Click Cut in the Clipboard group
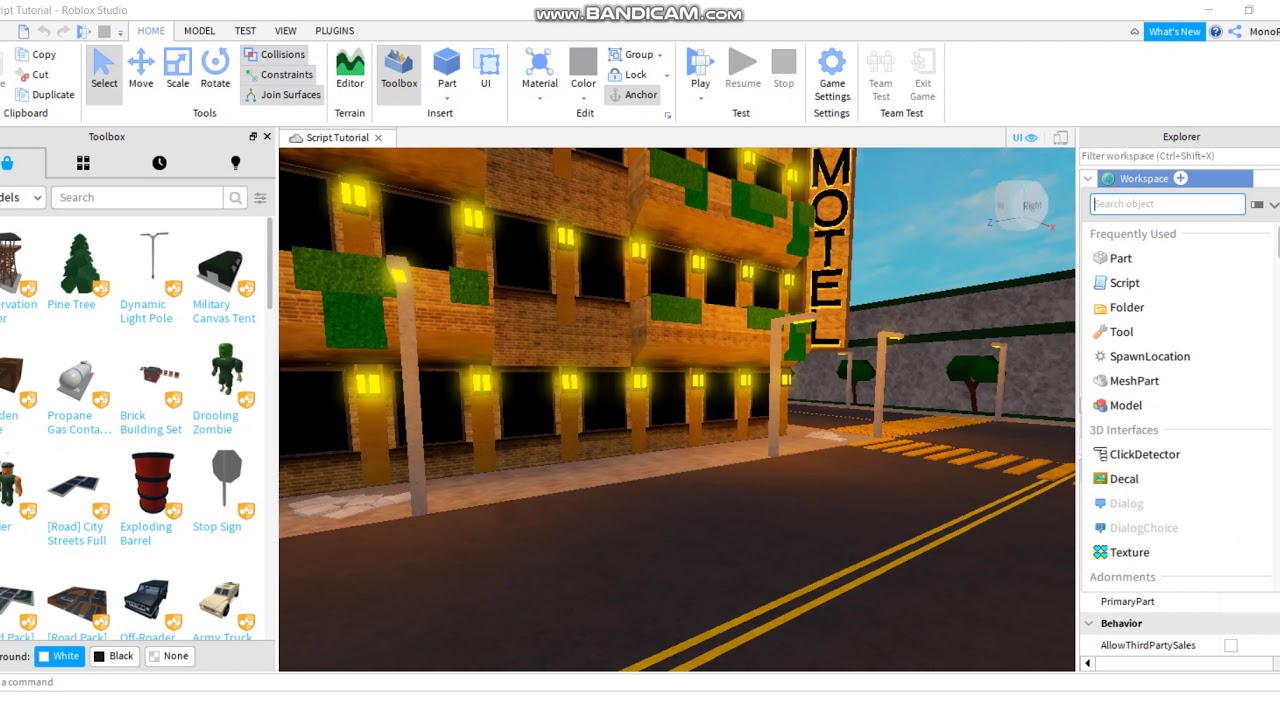 coord(32,75)
